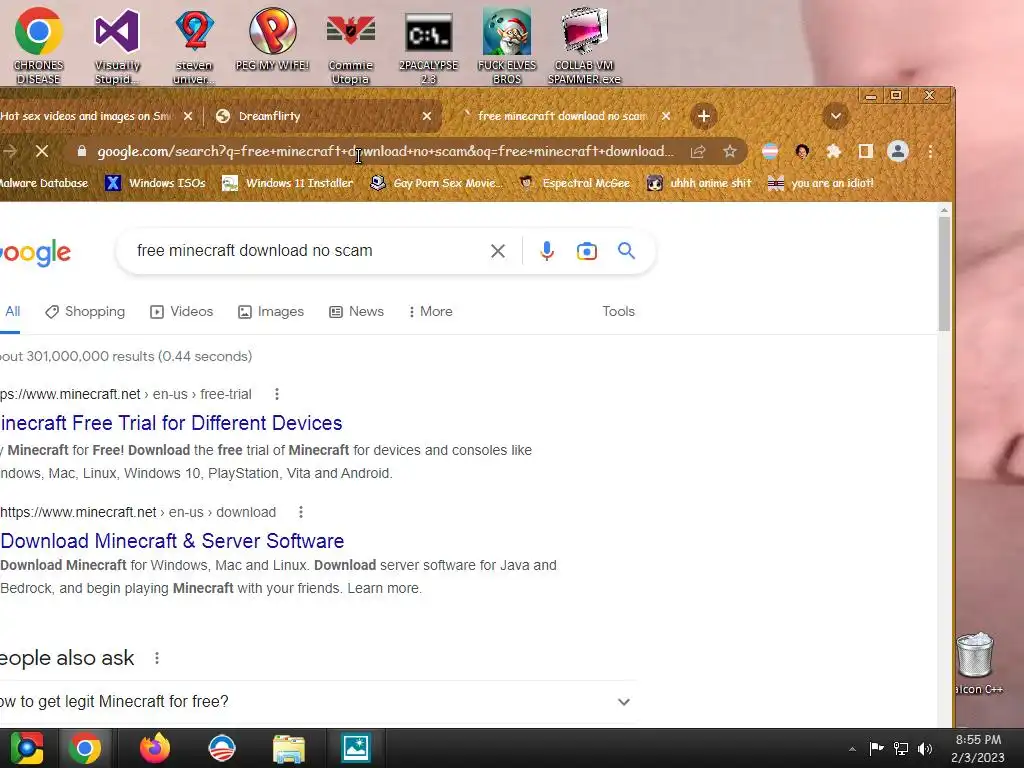This screenshot has height=768, width=1024.
Task: Open a new browser tab
Action: tap(703, 116)
